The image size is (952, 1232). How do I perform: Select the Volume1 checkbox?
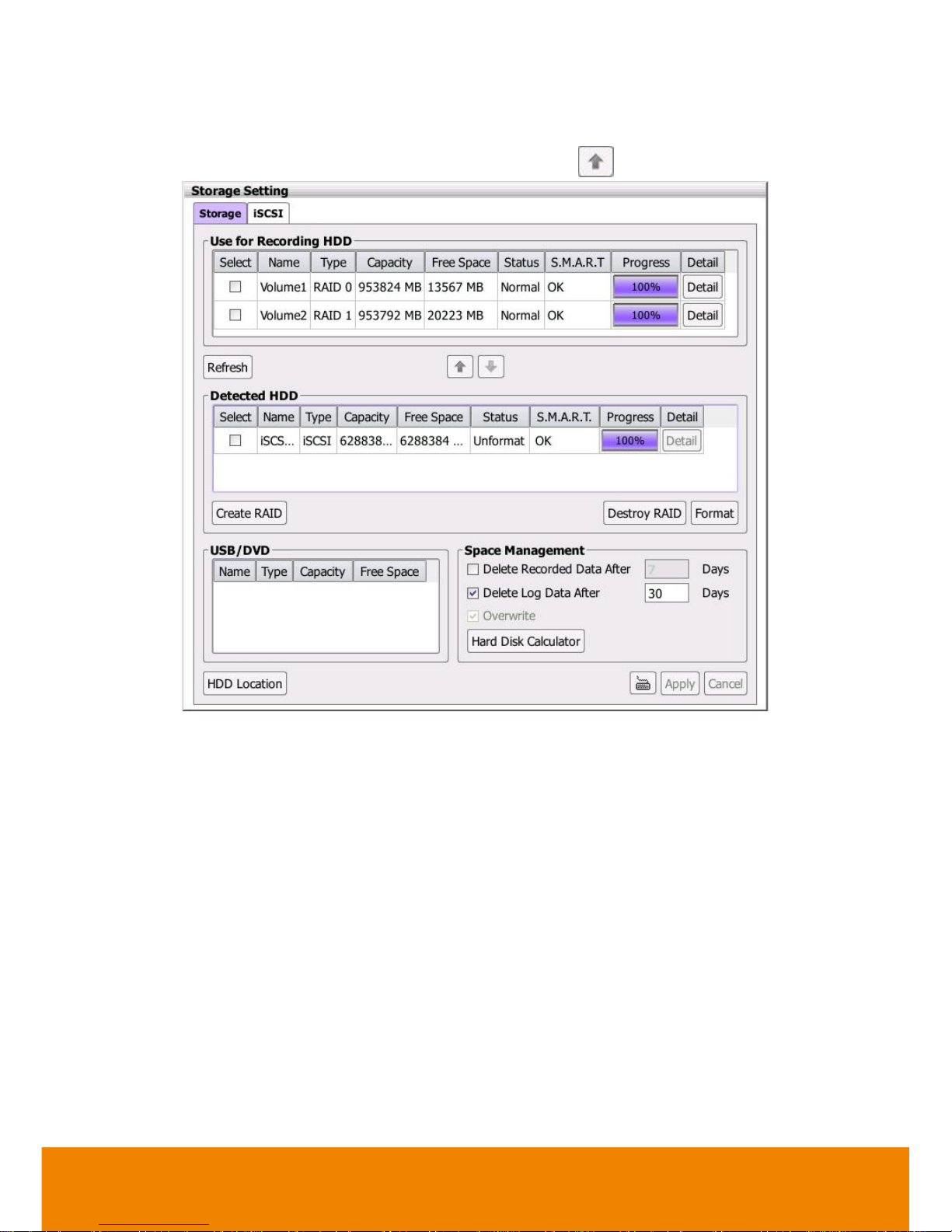[x=235, y=287]
